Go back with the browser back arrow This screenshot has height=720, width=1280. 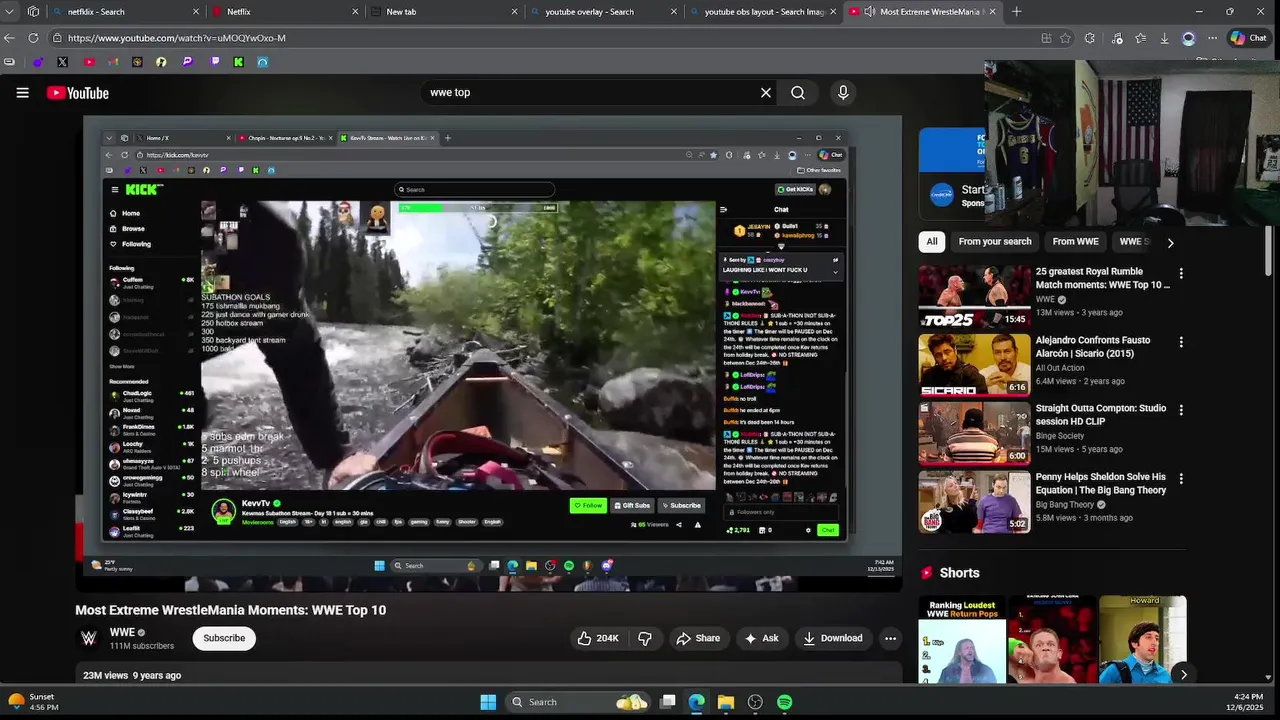[x=10, y=38]
